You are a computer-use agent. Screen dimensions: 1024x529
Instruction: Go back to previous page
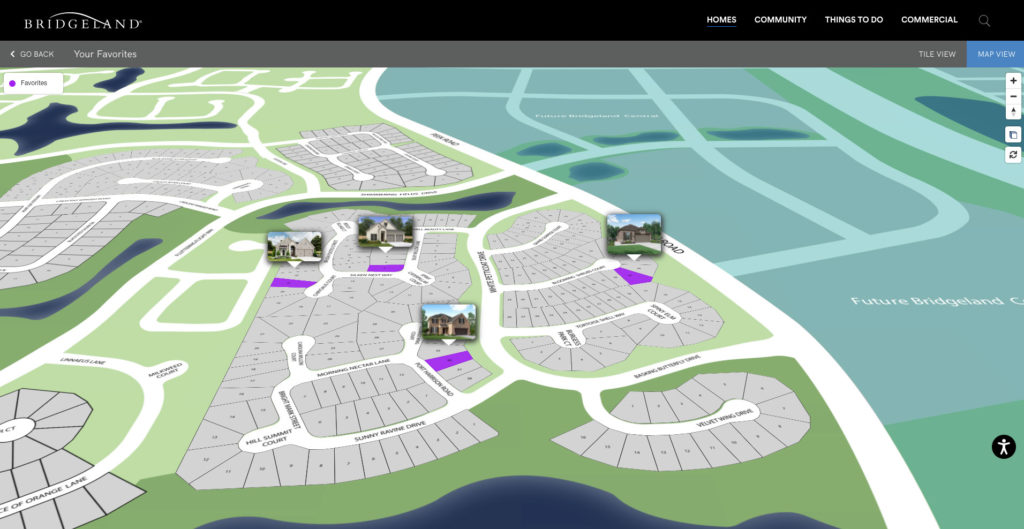tap(32, 54)
